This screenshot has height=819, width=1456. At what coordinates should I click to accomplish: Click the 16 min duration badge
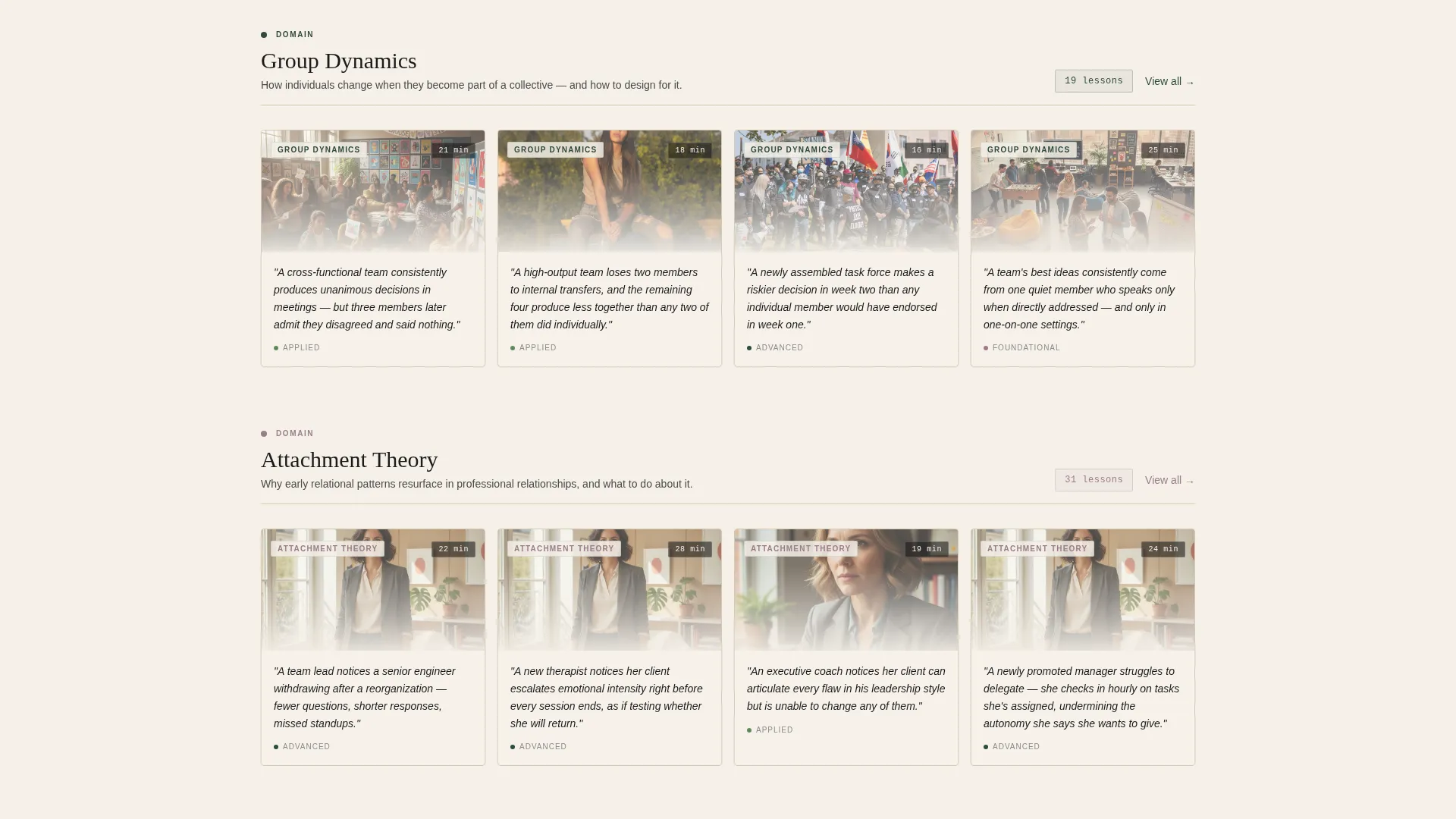tap(927, 150)
